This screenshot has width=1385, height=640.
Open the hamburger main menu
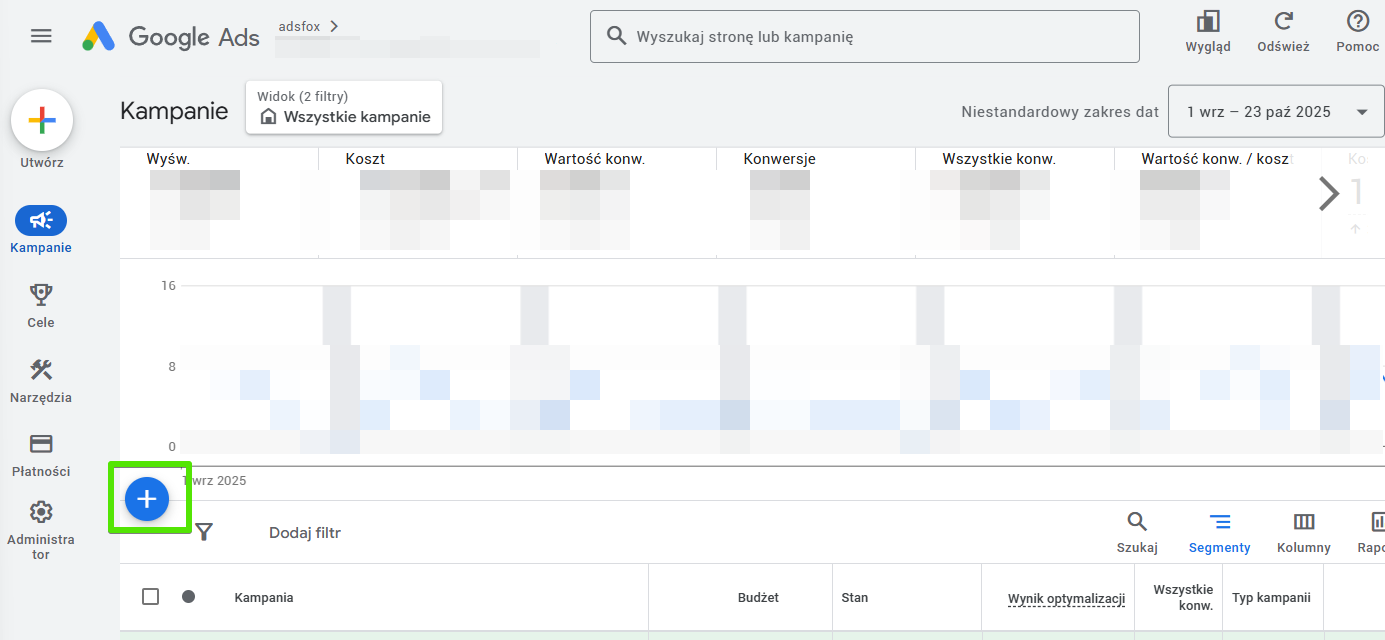point(41,36)
